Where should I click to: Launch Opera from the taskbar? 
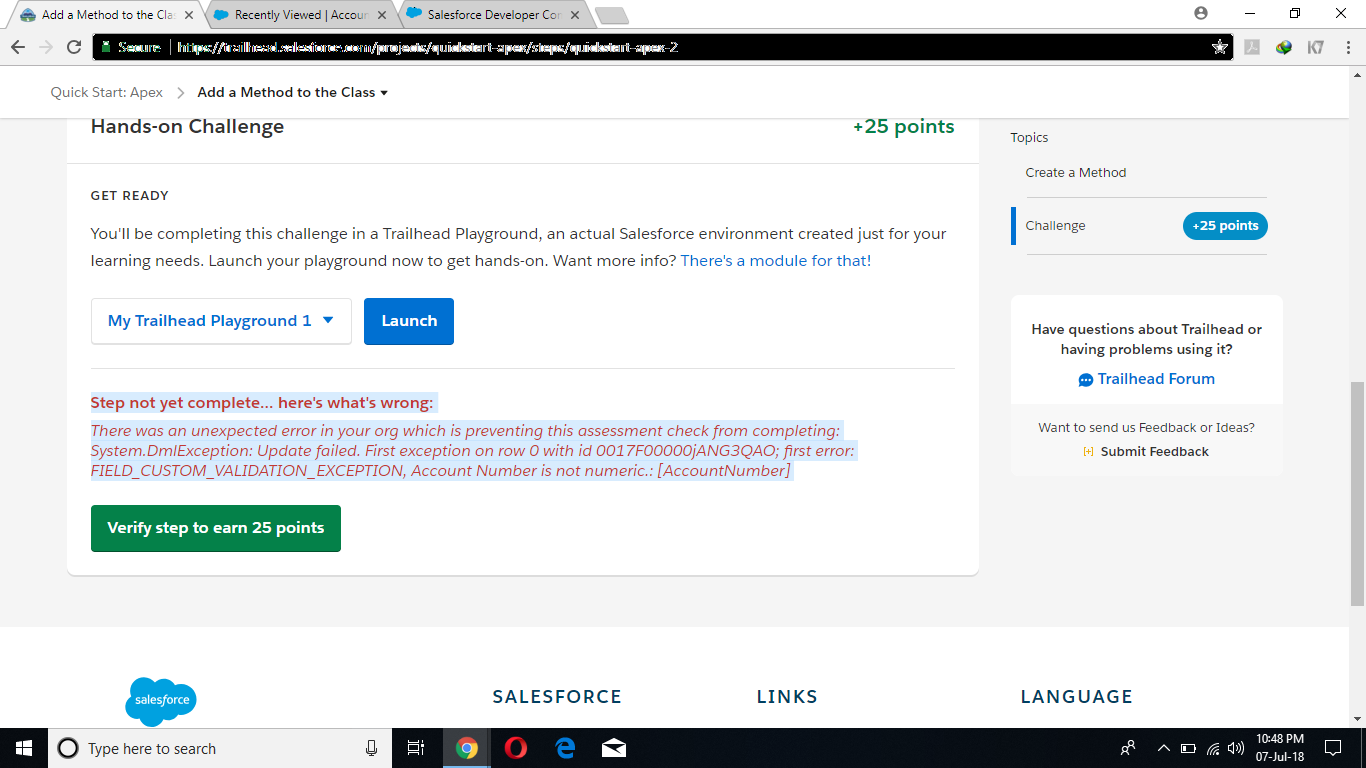tap(516, 748)
